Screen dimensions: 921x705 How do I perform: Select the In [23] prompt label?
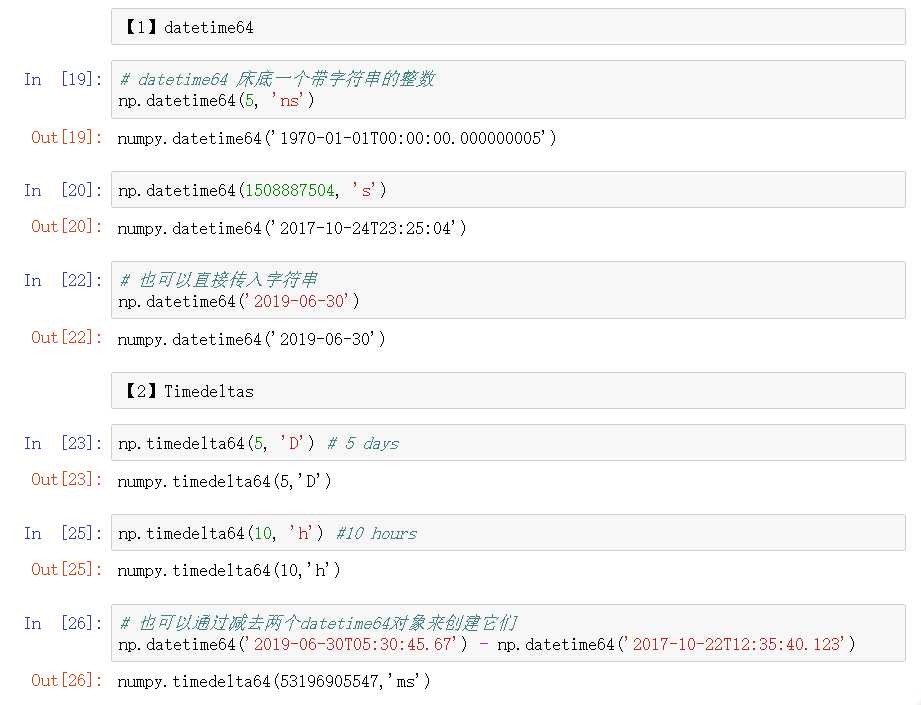click(63, 443)
